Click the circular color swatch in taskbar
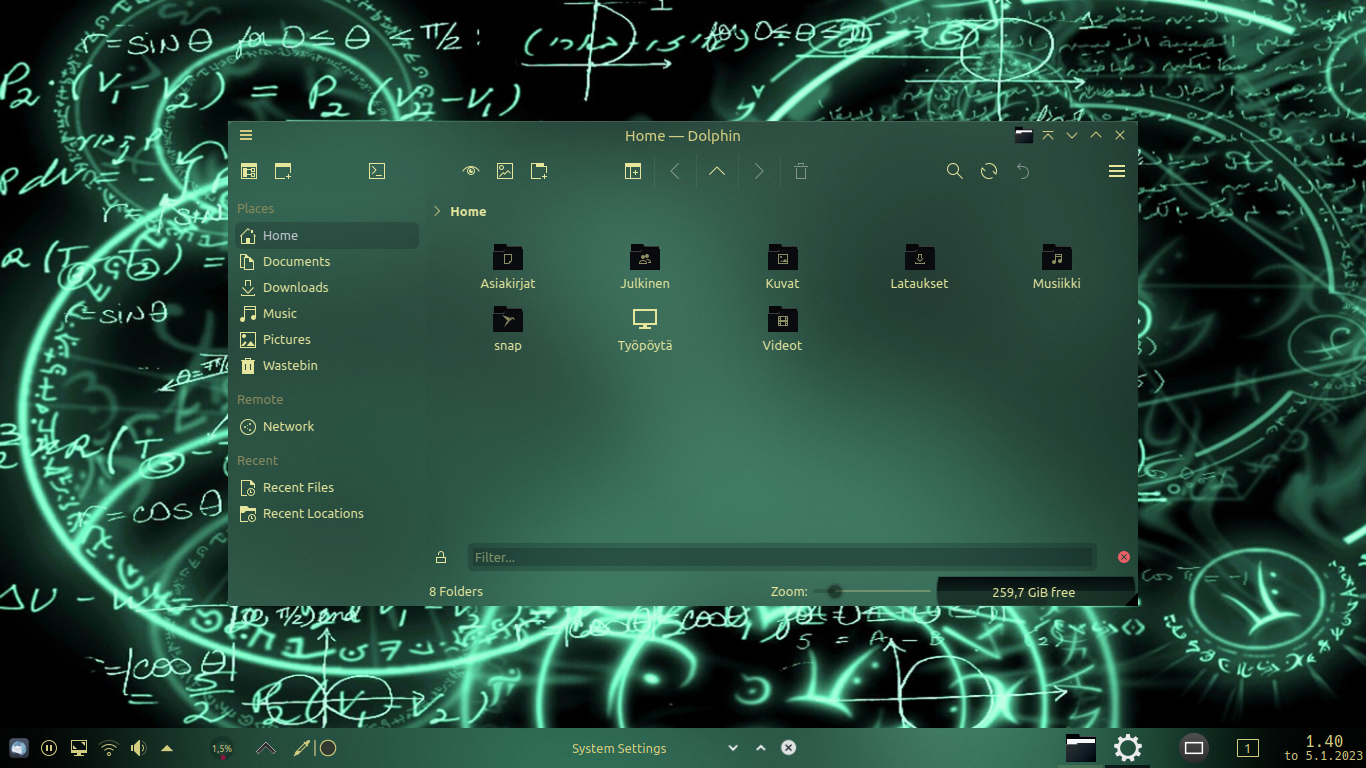 [x=327, y=748]
